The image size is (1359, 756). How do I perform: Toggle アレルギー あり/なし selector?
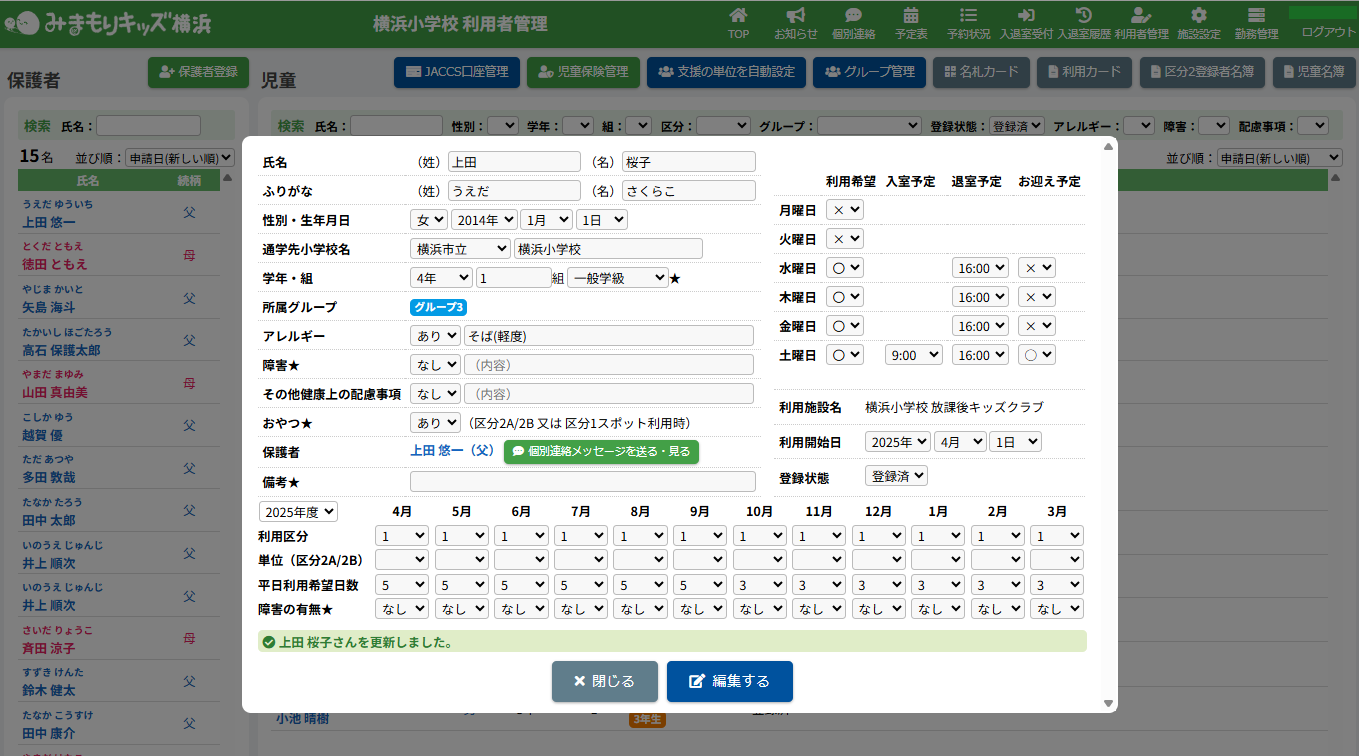pos(435,336)
